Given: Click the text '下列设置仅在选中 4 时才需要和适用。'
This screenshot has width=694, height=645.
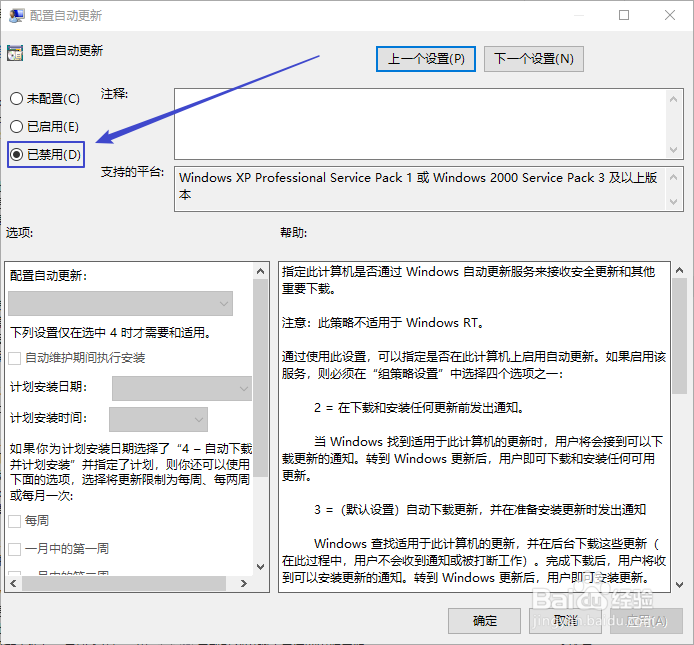Looking at the screenshot, I should (x=110, y=332).
